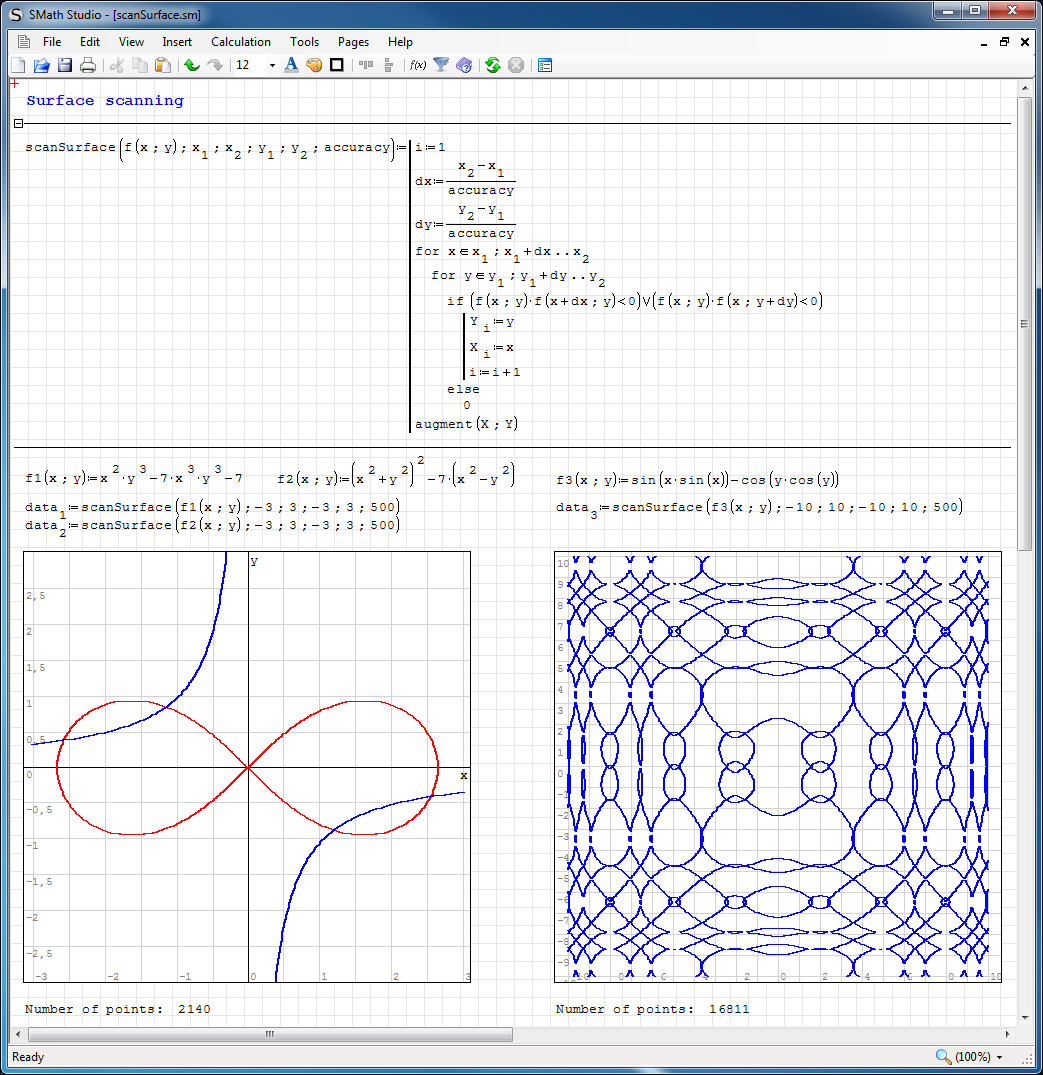The width and height of the screenshot is (1043, 1075).
Task: Click the green Undo arrow
Action: (x=191, y=66)
